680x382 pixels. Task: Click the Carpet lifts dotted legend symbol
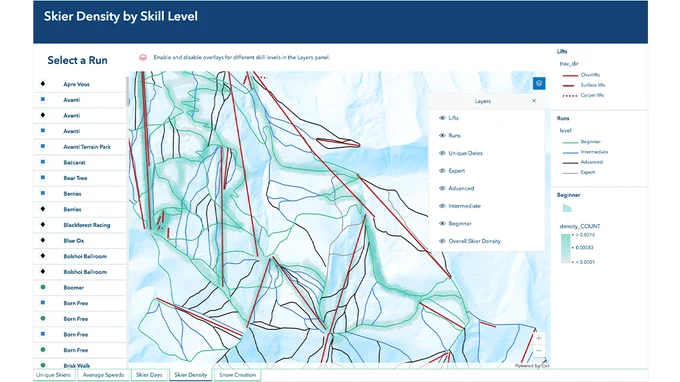pos(570,95)
